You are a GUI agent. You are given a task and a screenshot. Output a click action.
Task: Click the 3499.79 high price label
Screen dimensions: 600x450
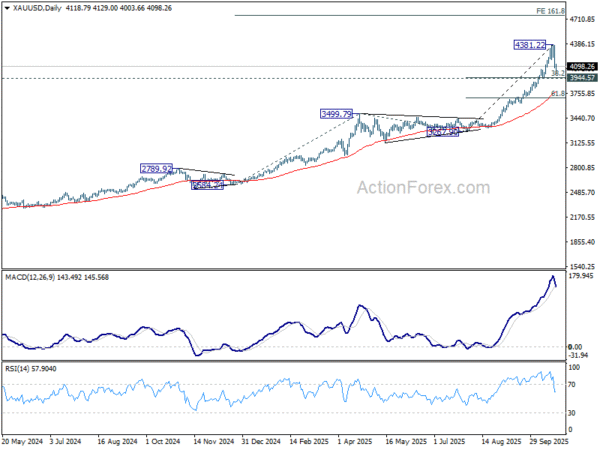[x=336, y=114]
